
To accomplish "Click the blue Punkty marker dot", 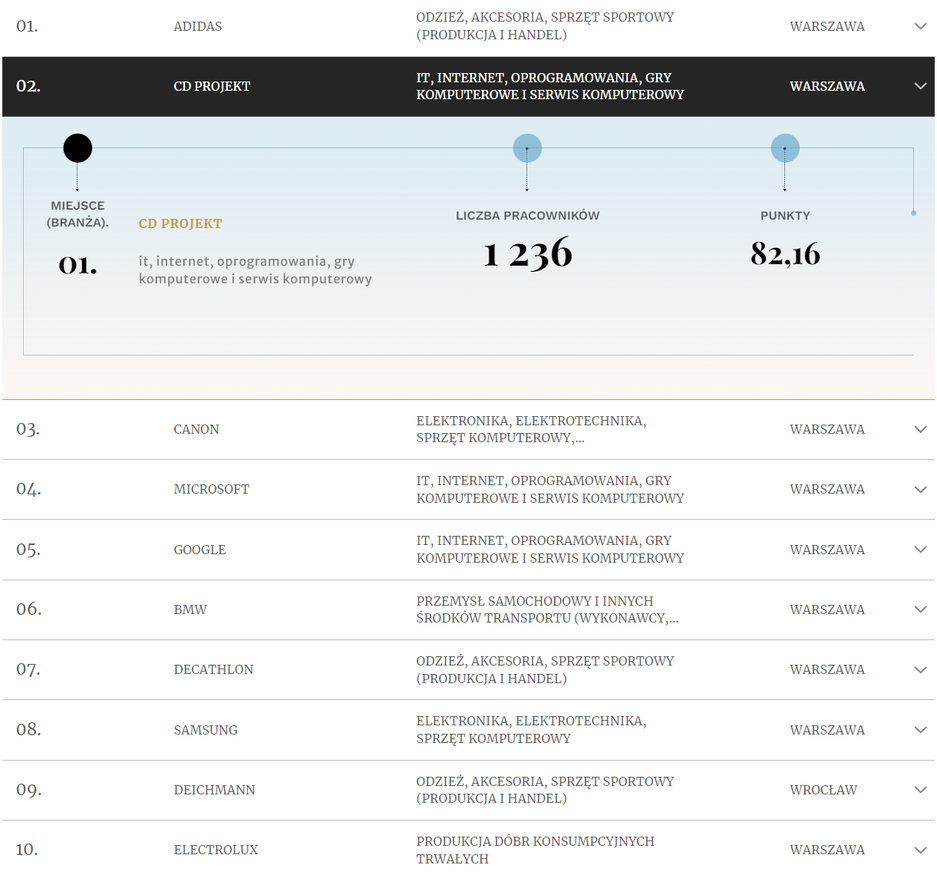I will coord(785,148).
